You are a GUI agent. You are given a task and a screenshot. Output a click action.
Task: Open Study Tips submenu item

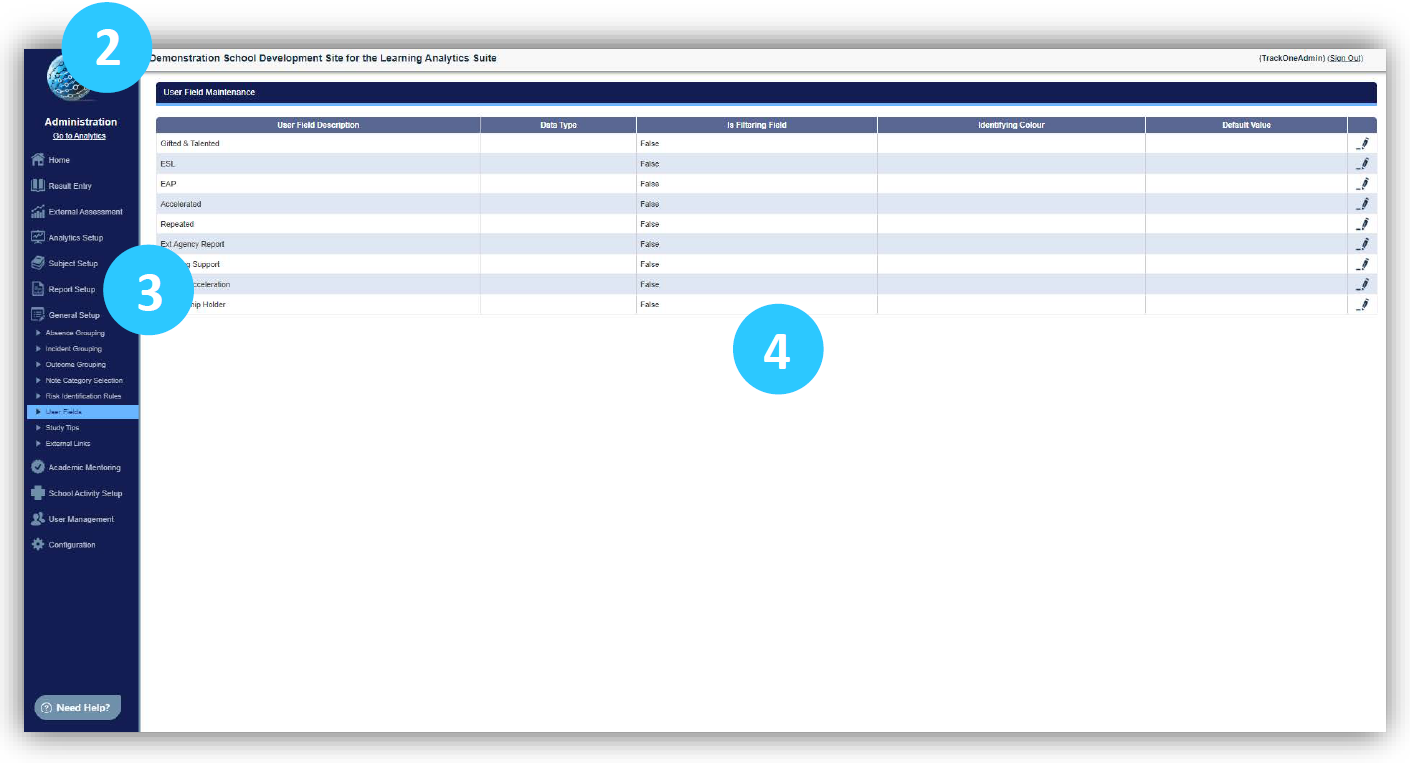(x=62, y=428)
